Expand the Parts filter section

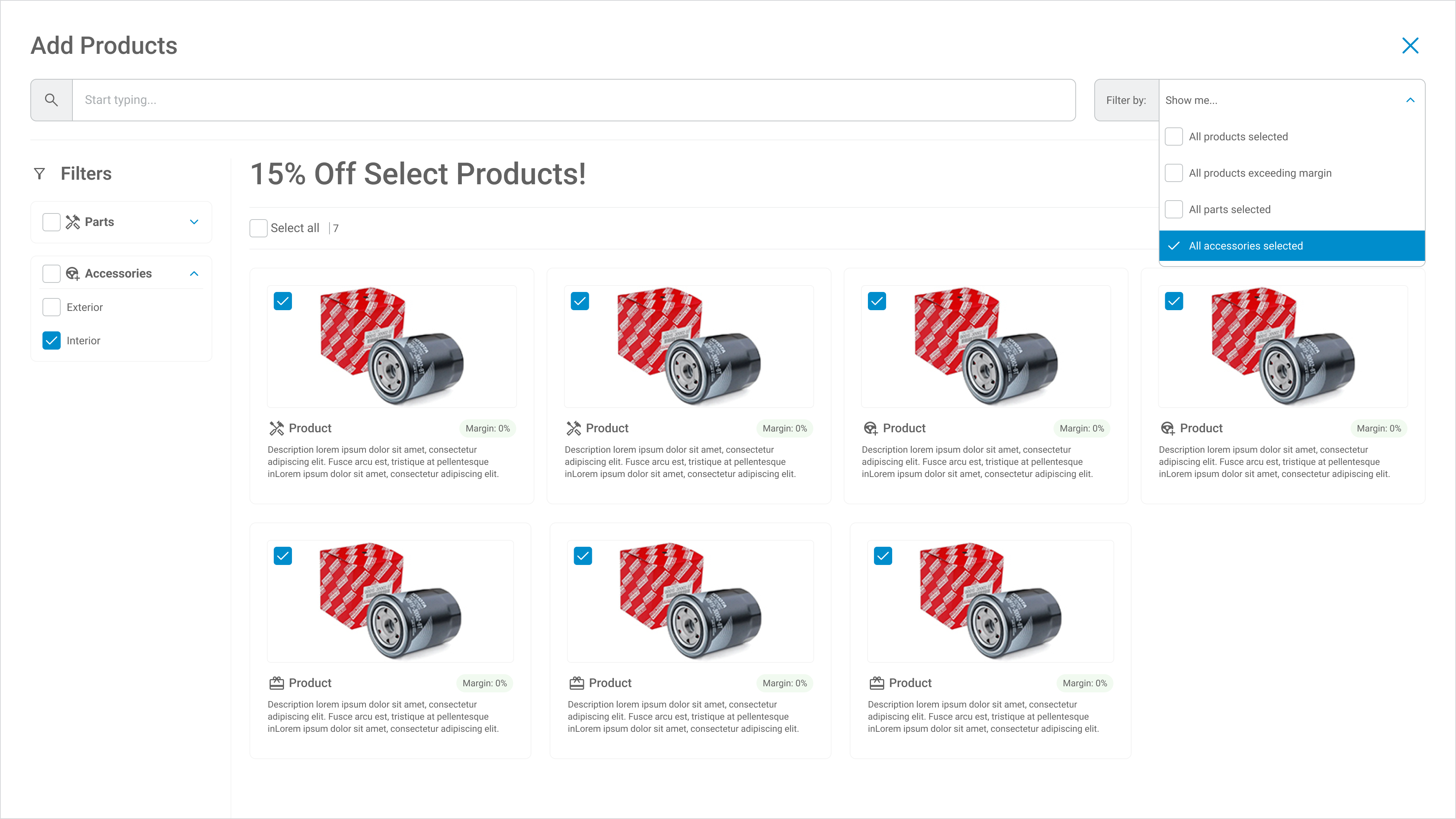point(194,222)
